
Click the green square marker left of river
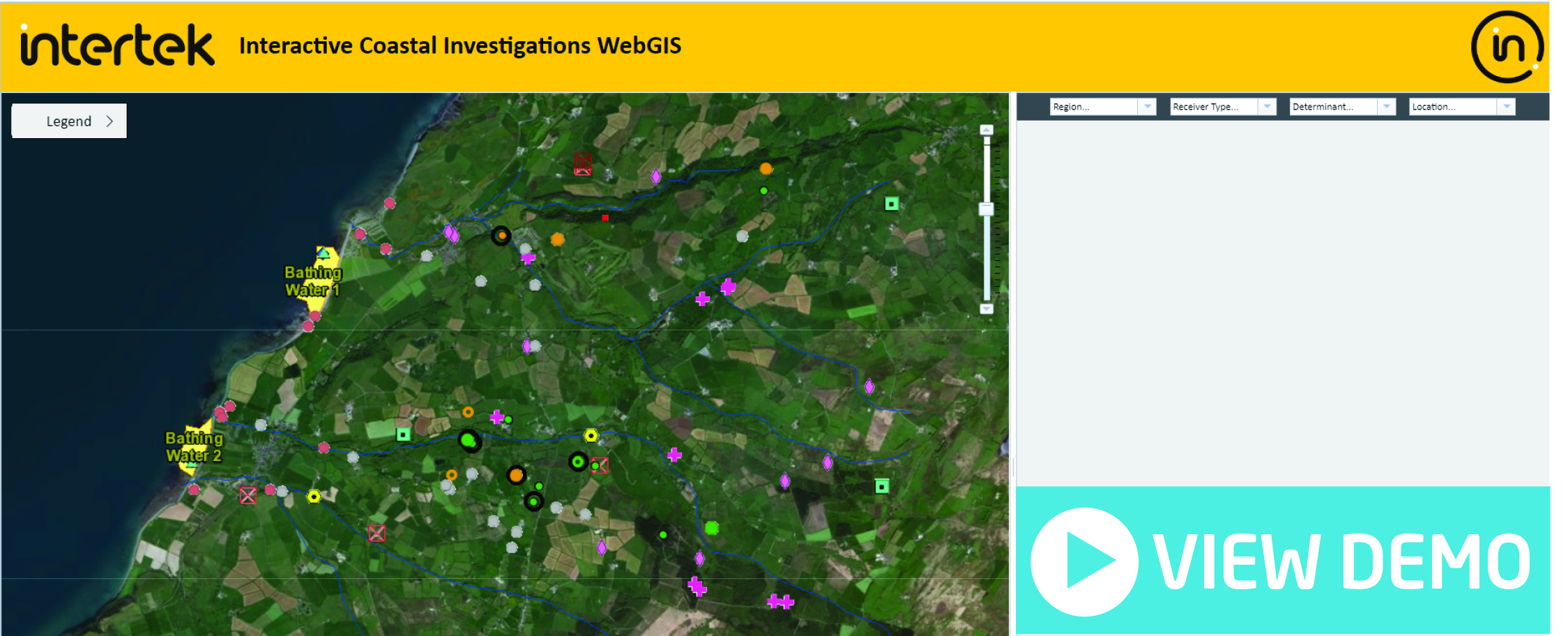pos(403,434)
